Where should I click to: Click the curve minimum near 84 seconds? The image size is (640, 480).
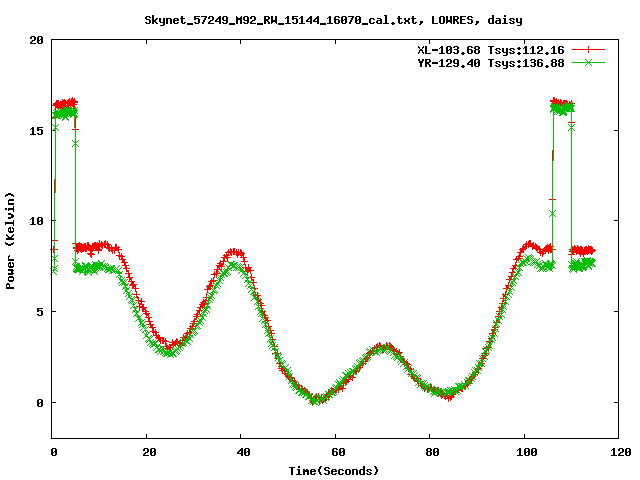448,395
